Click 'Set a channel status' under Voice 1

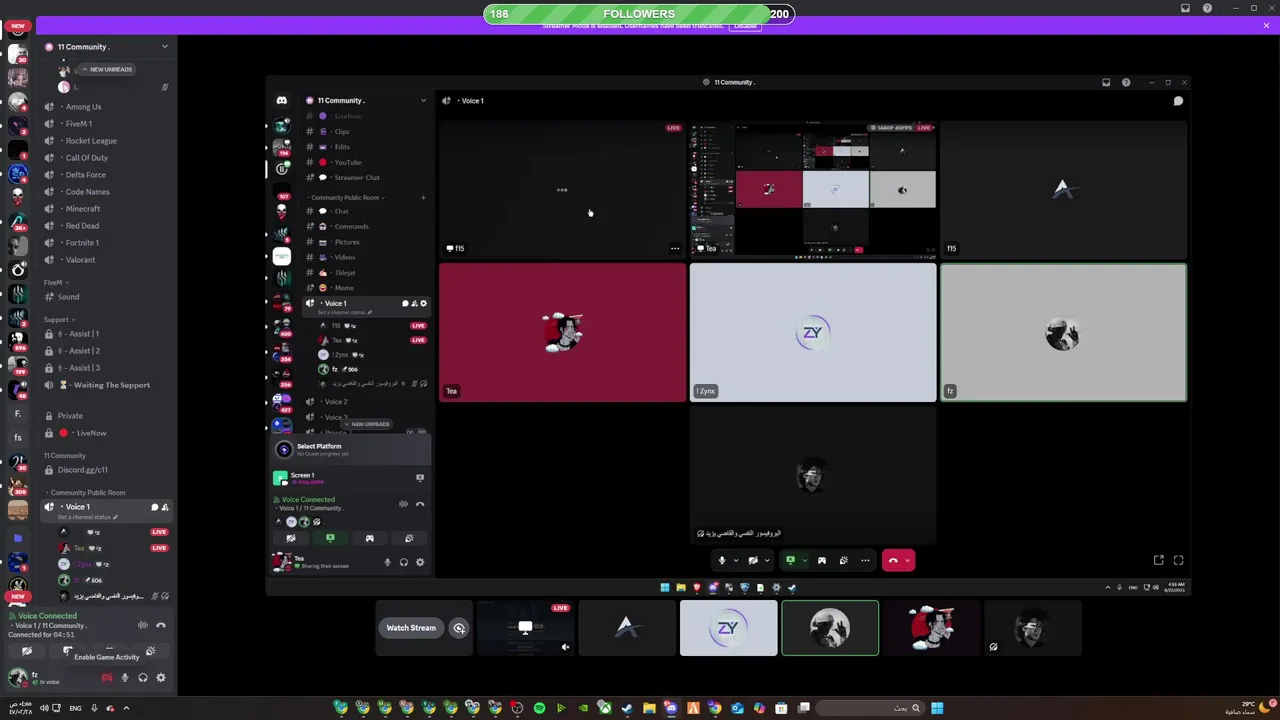point(88,517)
